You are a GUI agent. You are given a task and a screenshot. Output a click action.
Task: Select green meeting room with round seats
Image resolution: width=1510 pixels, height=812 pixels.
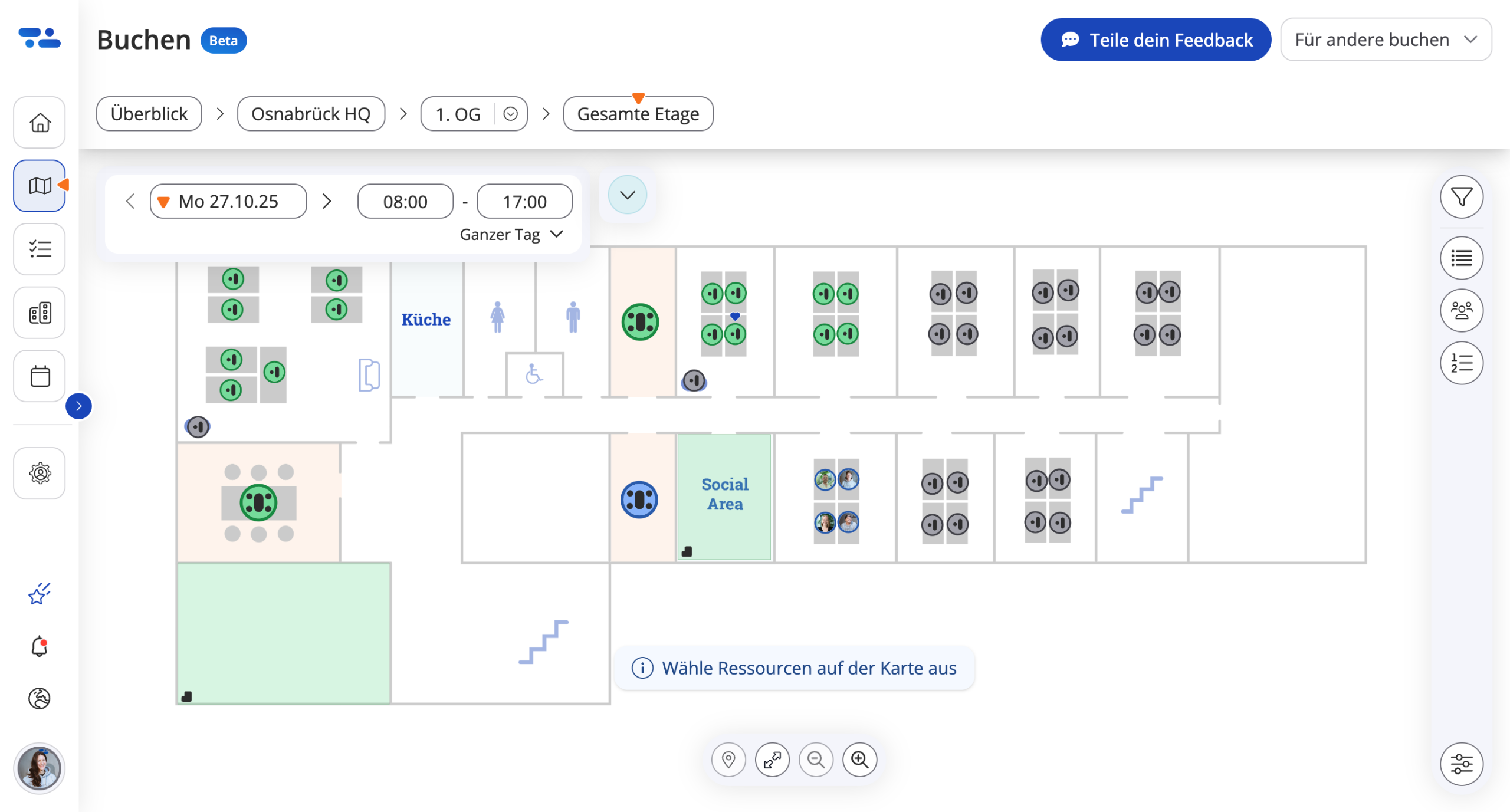point(258,502)
